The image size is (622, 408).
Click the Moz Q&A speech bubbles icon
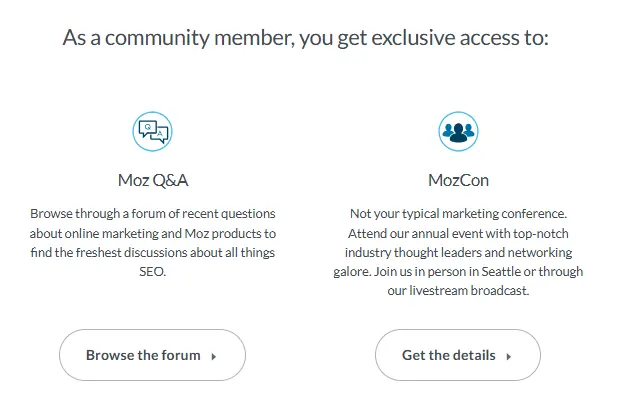152,131
